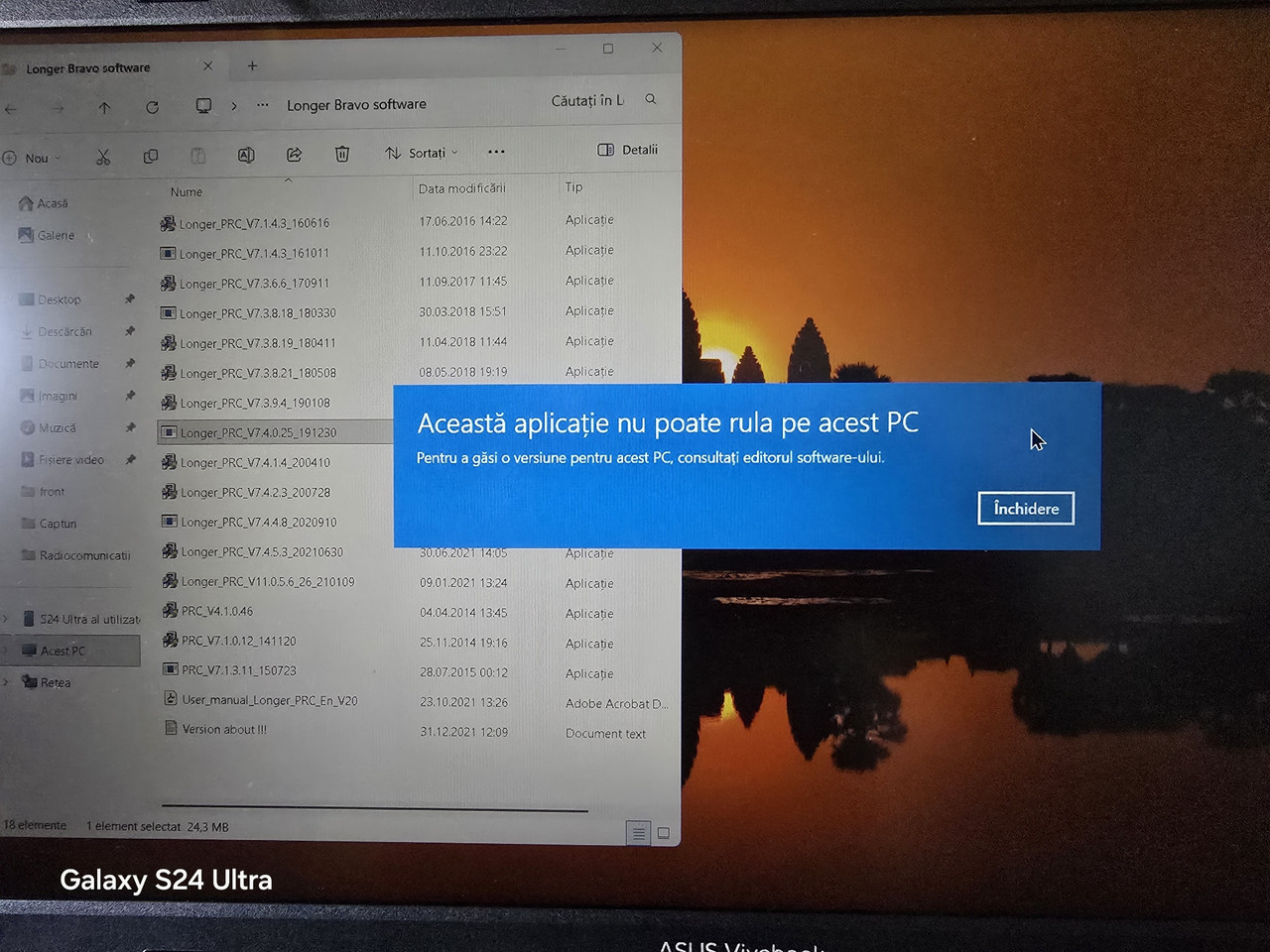Click the Cut scissors icon

click(x=103, y=157)
